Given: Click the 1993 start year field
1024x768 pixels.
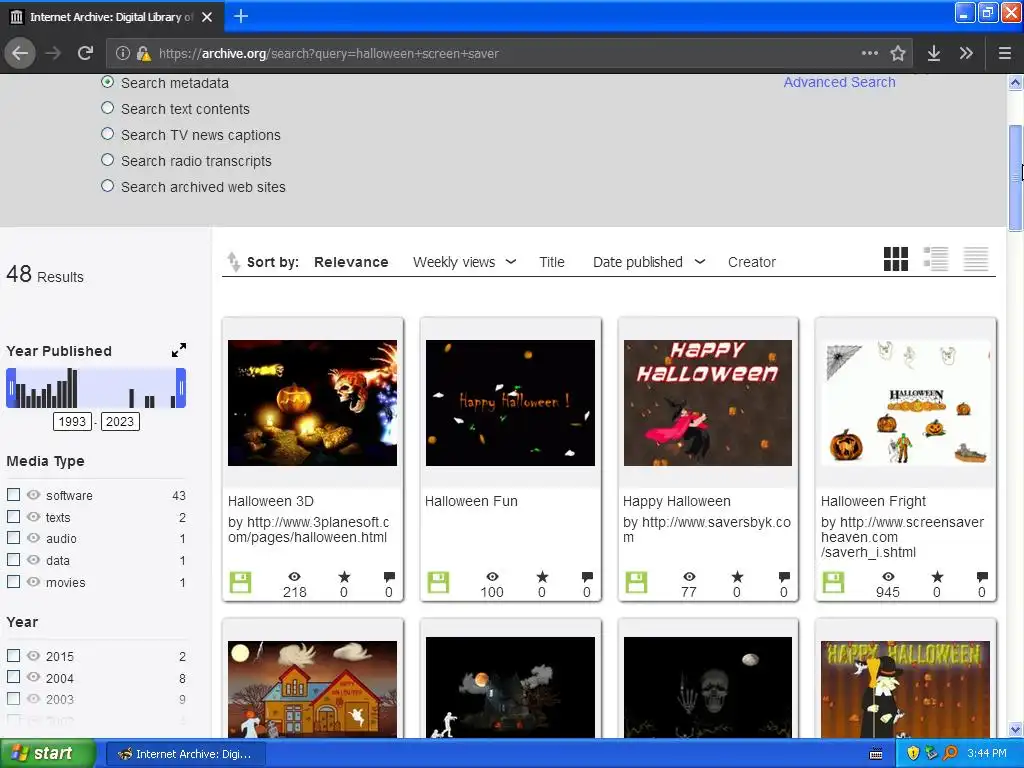Looking at the screenshot, I should [72, 421].
